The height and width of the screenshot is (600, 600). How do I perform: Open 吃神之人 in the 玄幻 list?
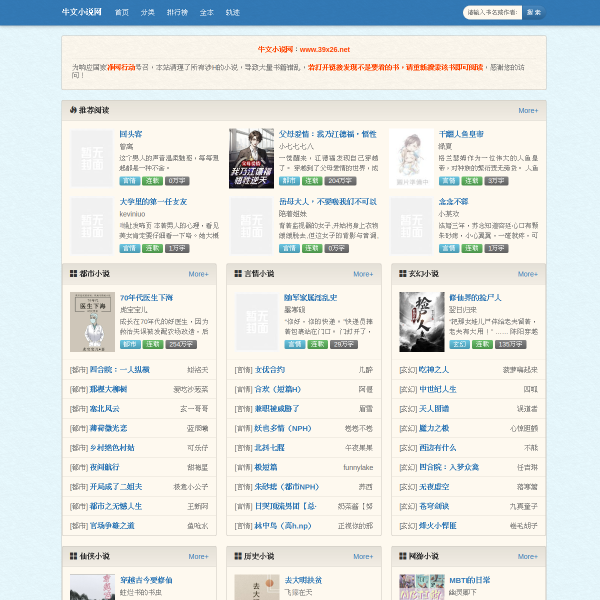coord(434,370)
